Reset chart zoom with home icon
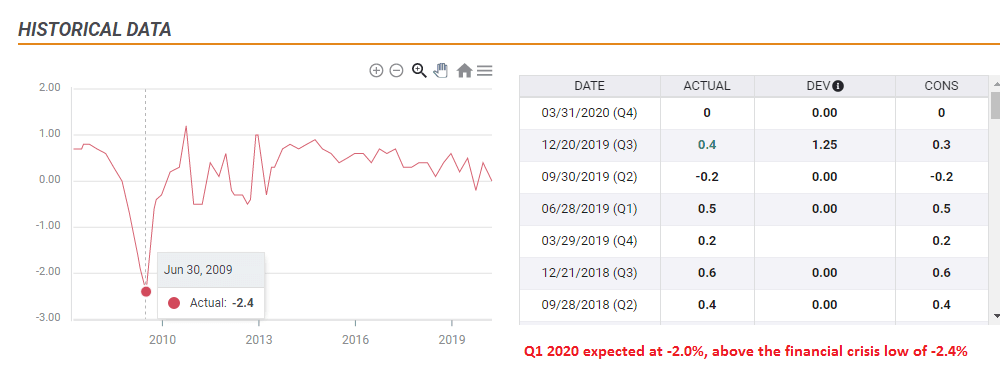The image size is (1000, 385). [x=464, y=71]
